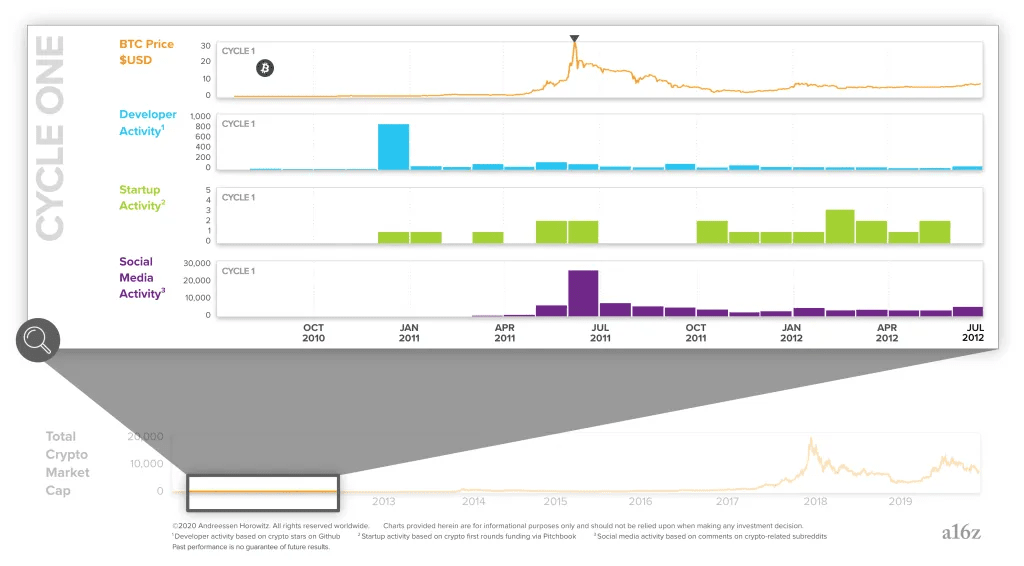This screenshot has height=566, width=1024.
Task: Click the magnifying glass icon
Action: [38, 340]
